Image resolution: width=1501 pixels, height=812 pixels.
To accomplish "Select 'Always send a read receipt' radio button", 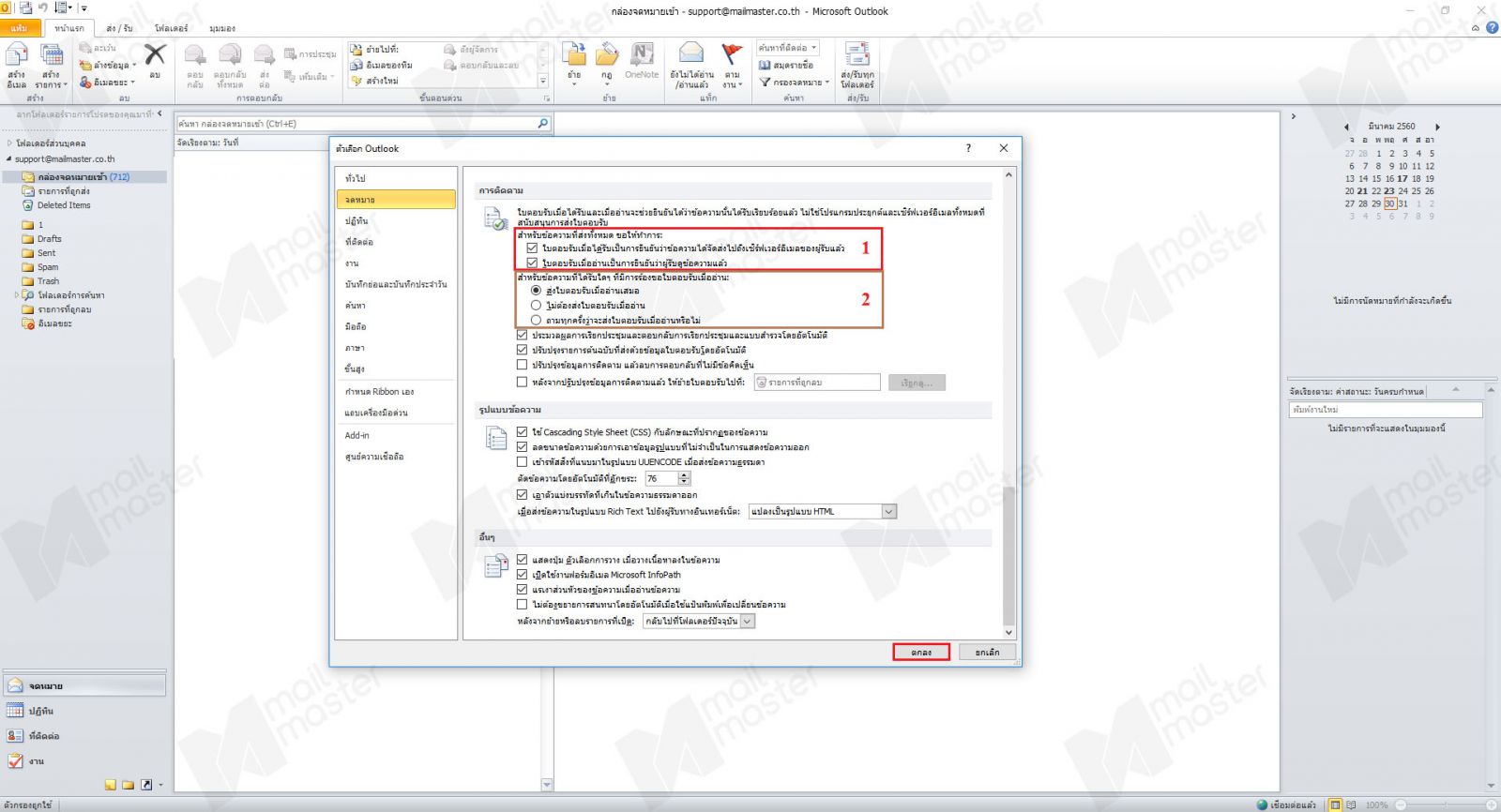I will pos(536,291).
